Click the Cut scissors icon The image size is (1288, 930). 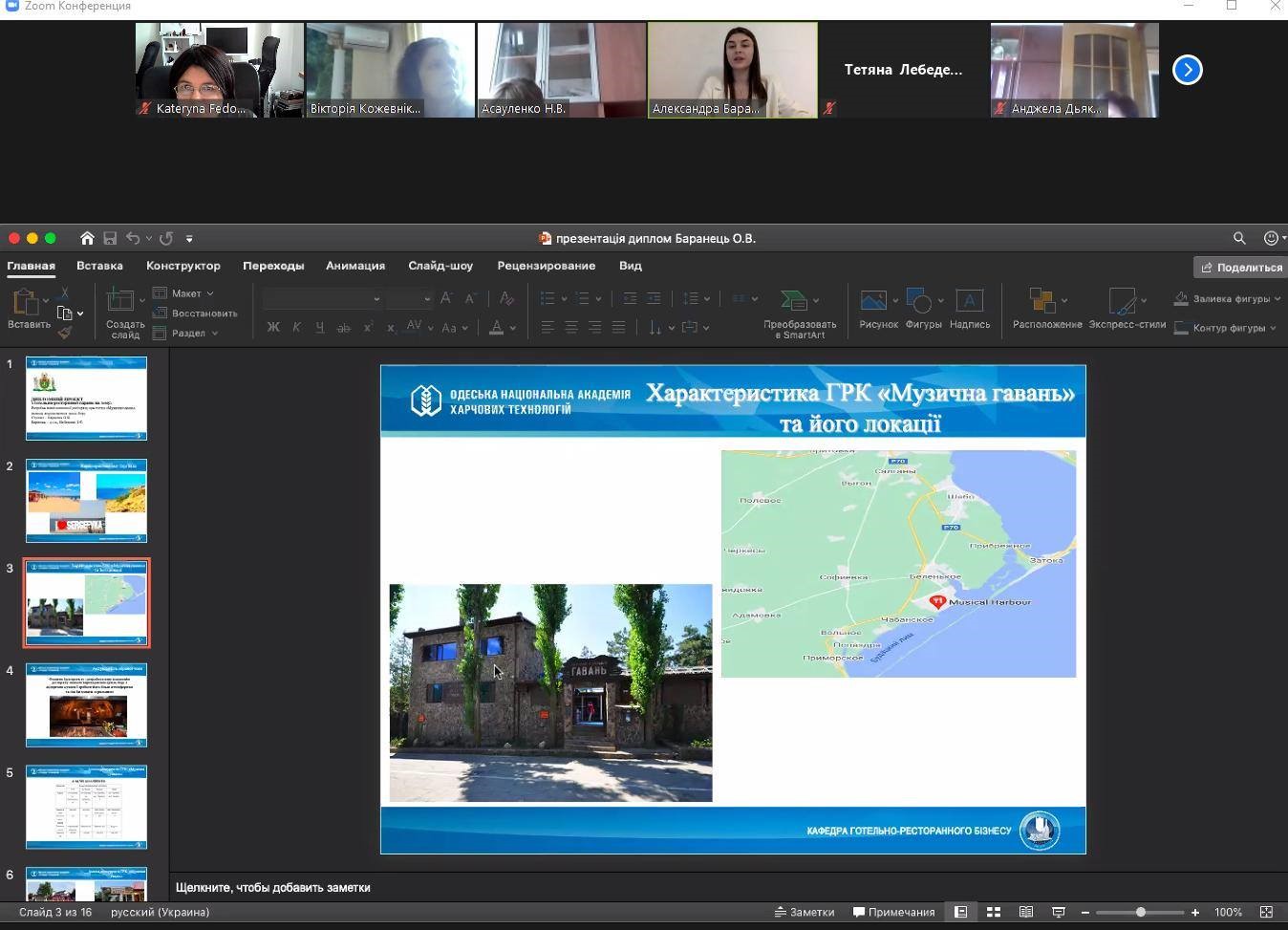[x=65, y=292]
